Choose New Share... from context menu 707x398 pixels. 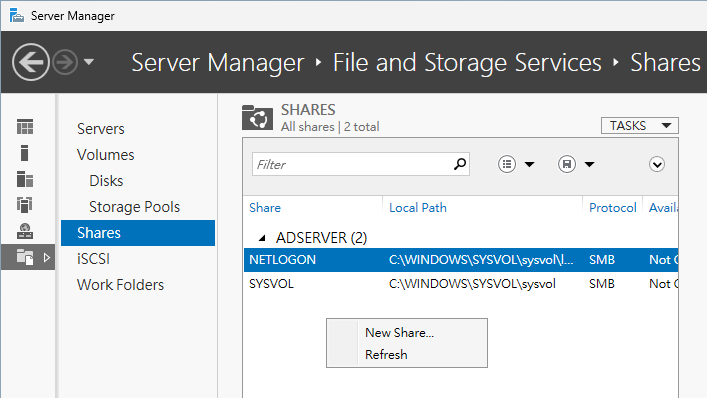[x=399, y=333]
